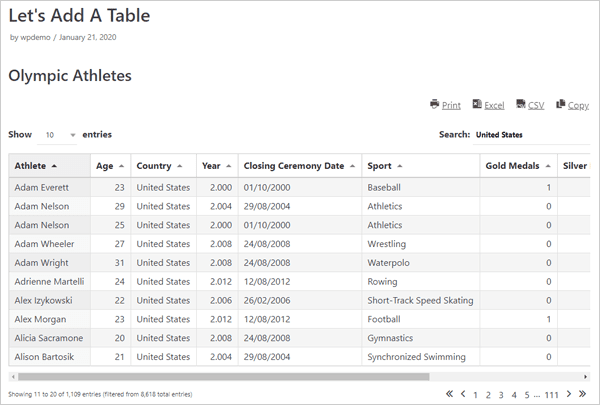Click the horizontal table scrollbar
The width and height of the screenshot is (600, 405).
223,377
